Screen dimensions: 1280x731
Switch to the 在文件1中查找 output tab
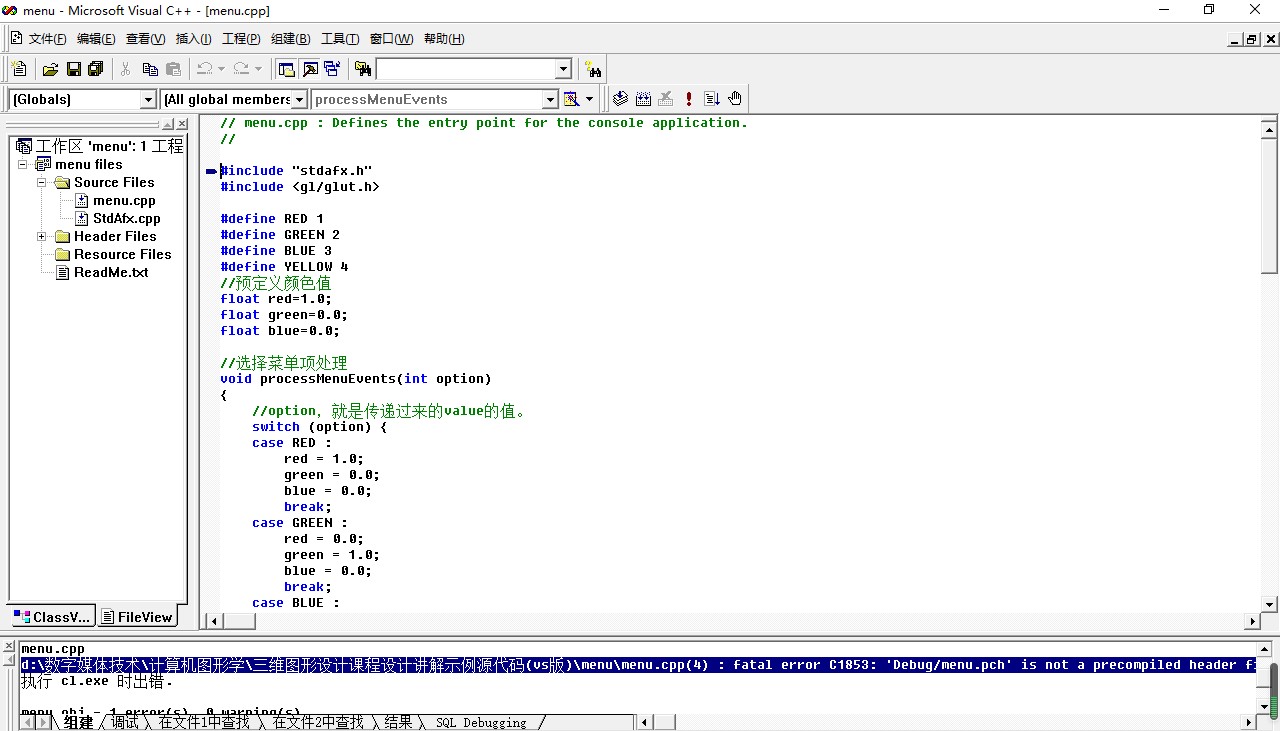click(204, 722)
